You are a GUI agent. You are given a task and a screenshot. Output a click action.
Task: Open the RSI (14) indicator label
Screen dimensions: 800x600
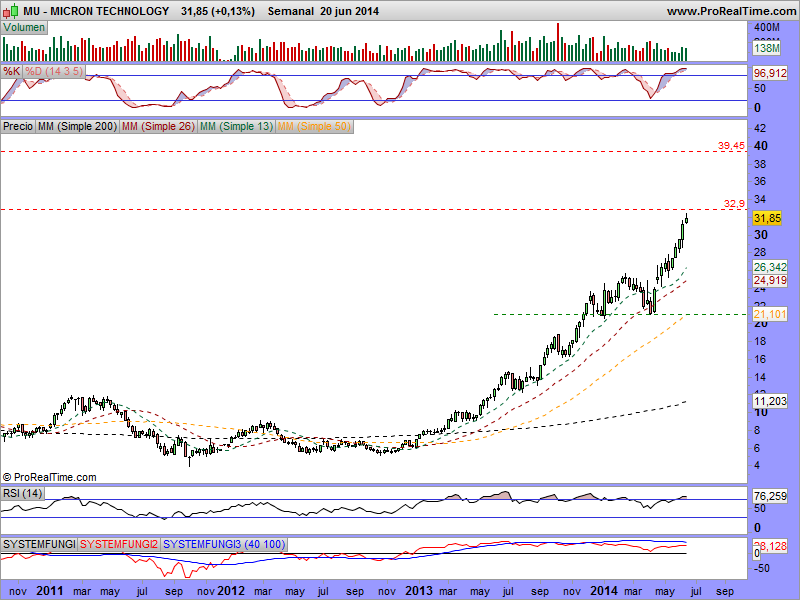(22, 493)
